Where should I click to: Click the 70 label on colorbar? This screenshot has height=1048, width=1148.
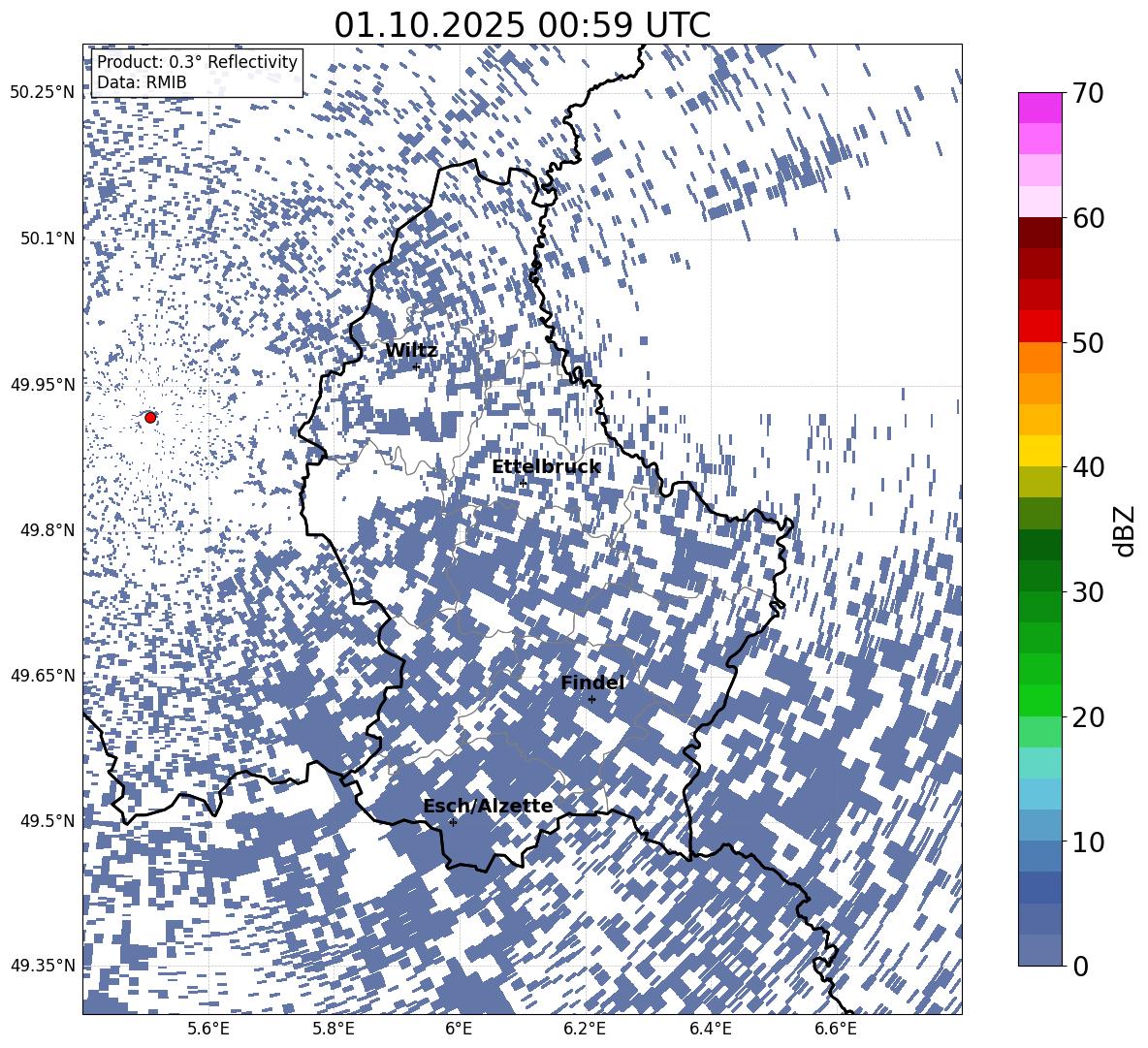(1089, 93)
